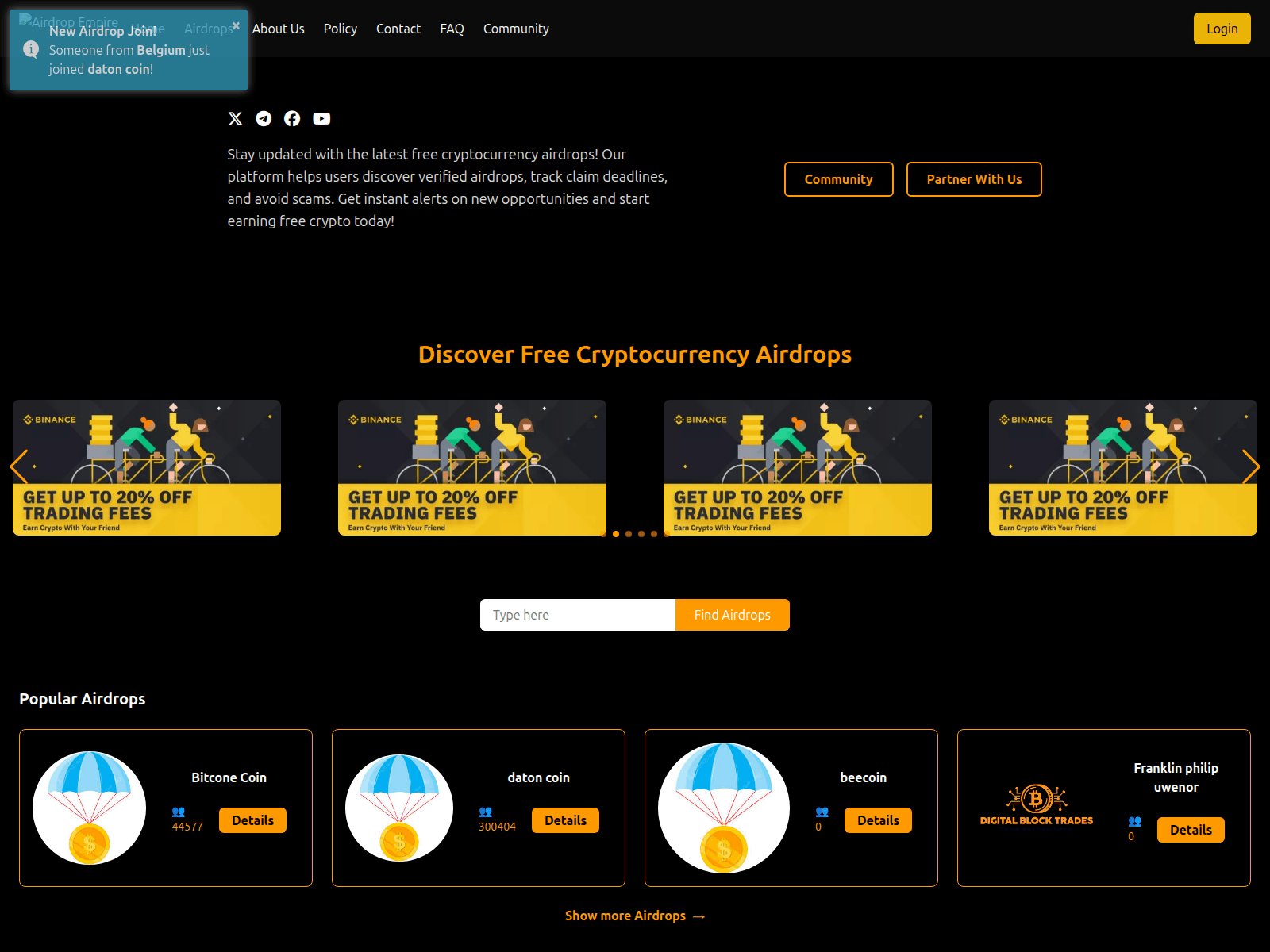Click the Bitcone Coin title text
The image size is (1270, 952).
click(229, 777)
